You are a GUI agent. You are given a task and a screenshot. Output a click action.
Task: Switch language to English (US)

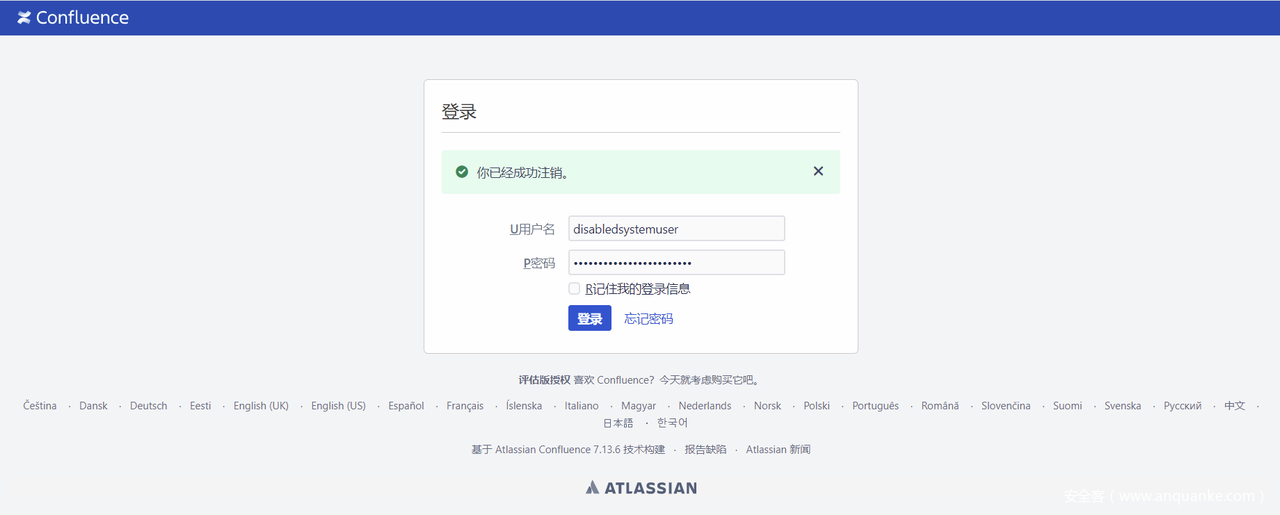338,406
